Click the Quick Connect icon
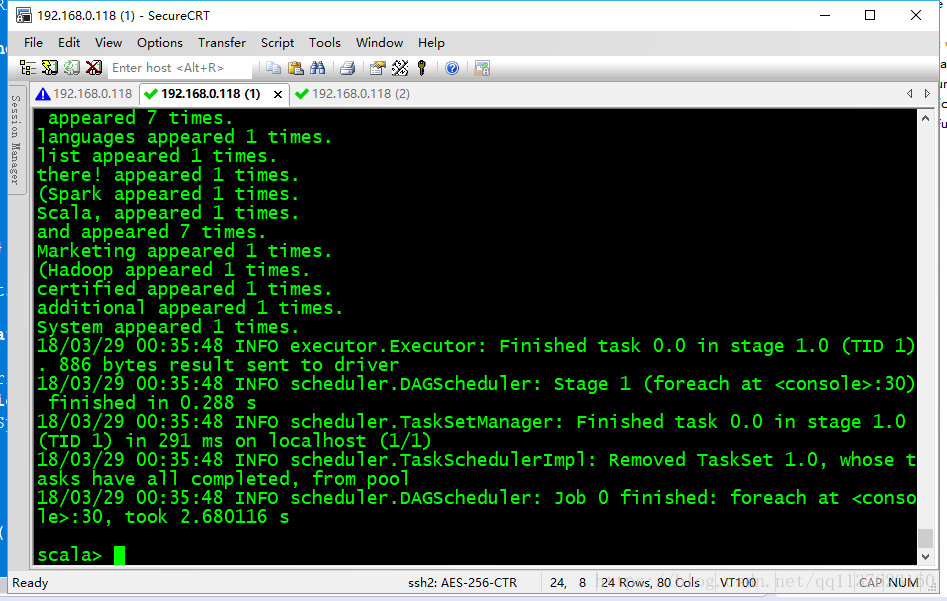The image size is (947, 601). (x=50, y=68)
